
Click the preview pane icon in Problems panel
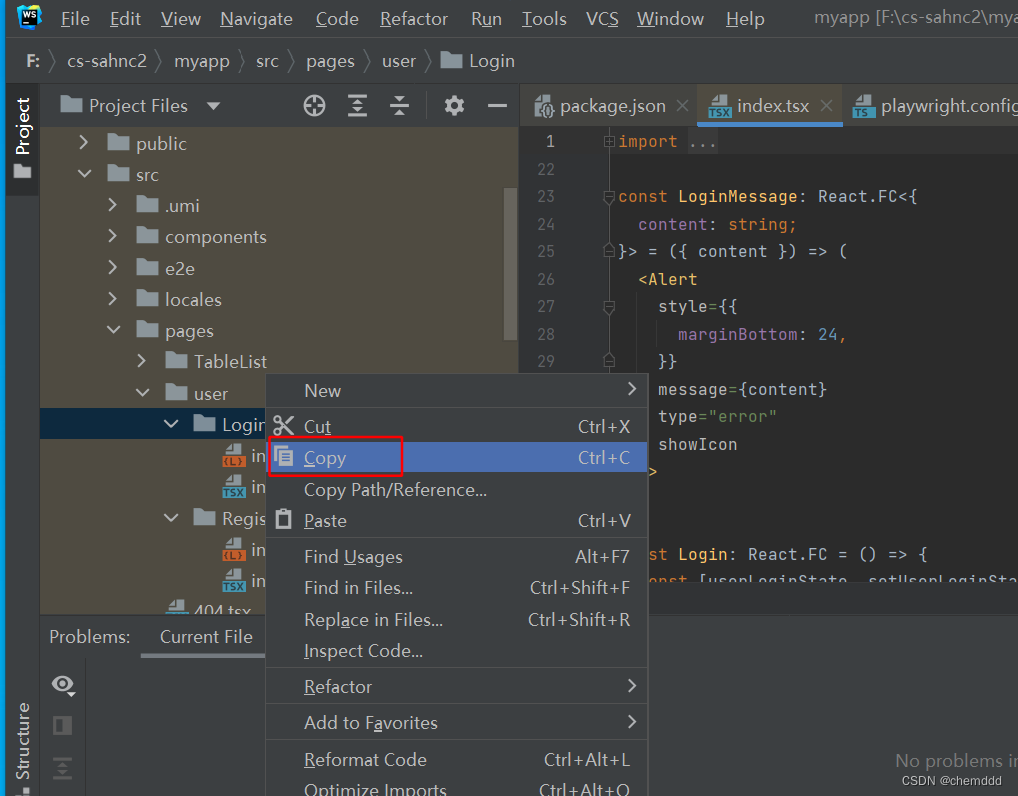click(62, 725)
